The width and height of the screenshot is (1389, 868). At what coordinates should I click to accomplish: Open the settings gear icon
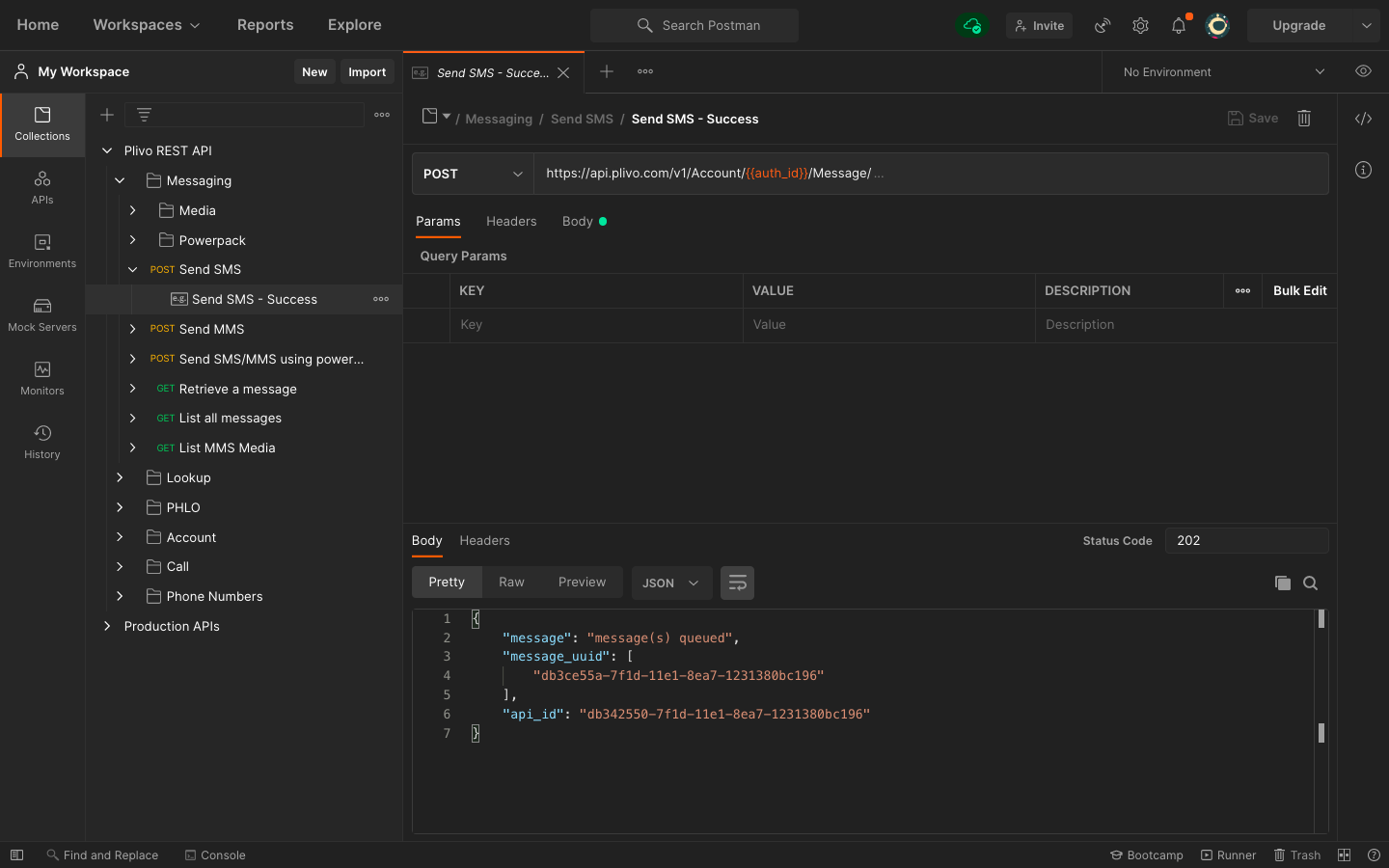[1140, 26]
